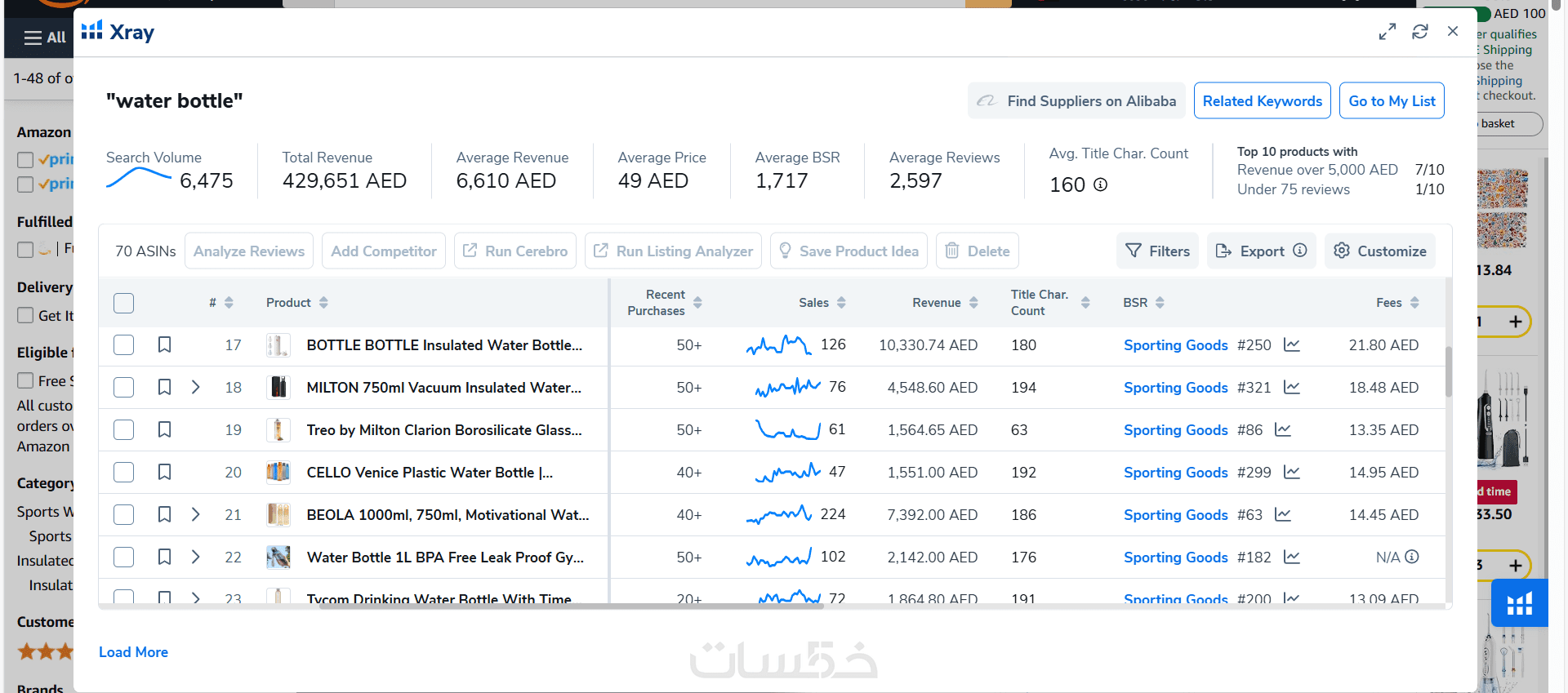Bookmark row 18 MILTON 750ml product

164,387
